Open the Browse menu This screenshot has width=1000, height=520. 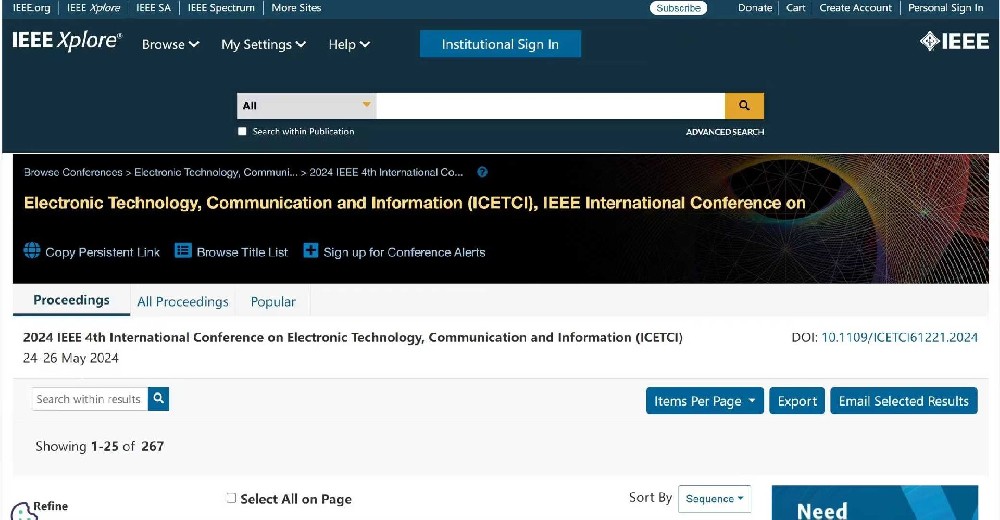[x=170, y=44]
